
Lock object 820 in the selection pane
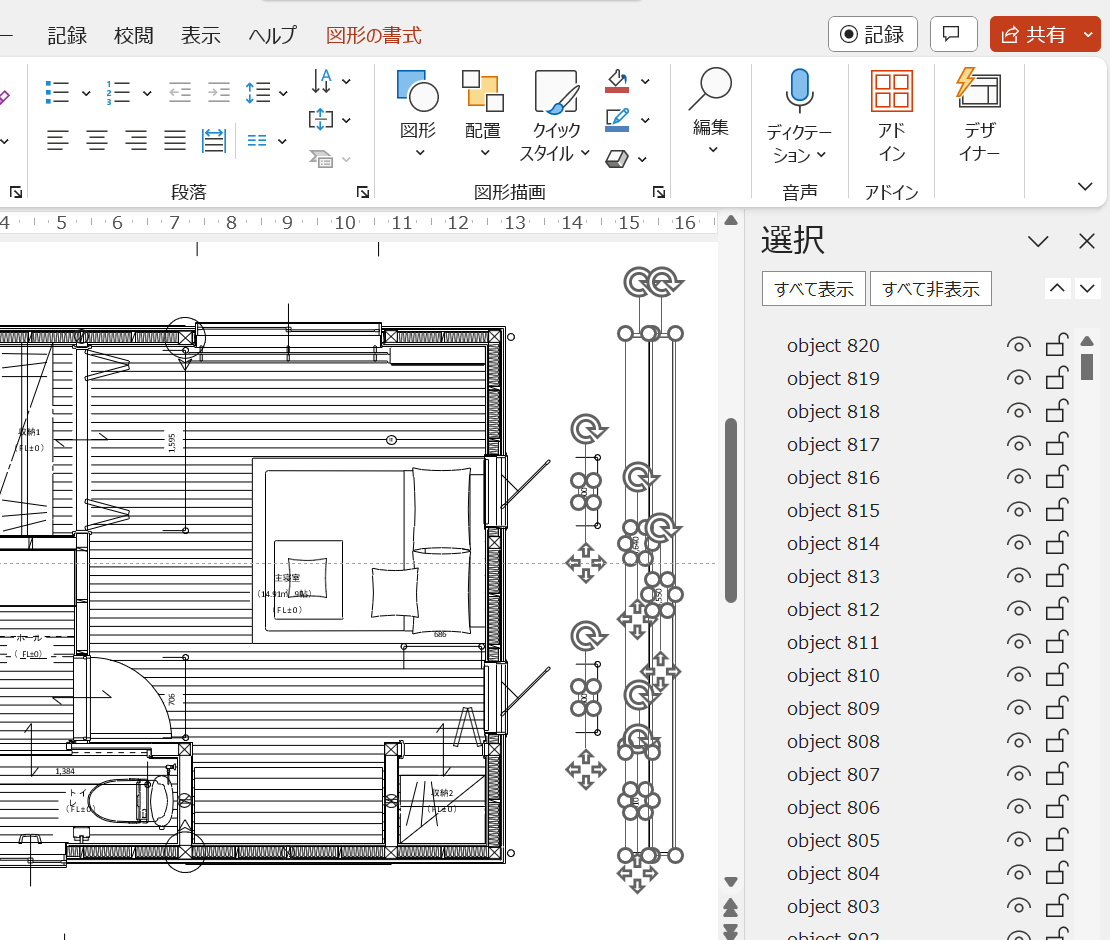tap(1056, 345)
